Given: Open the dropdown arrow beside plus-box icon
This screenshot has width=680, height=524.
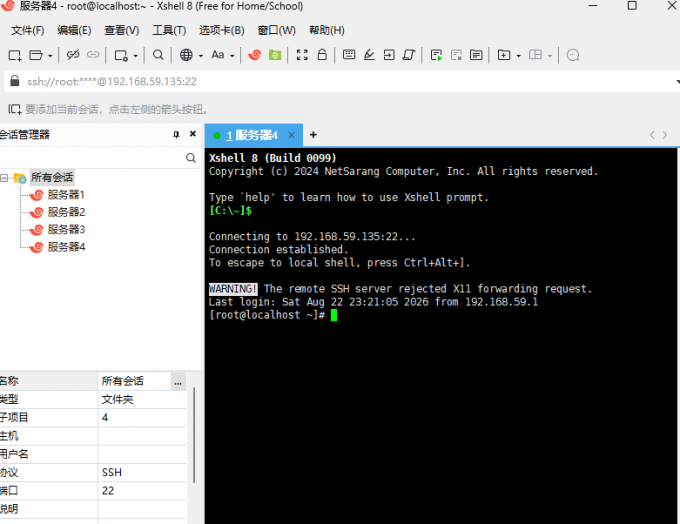Looking at the screenshot, I should point(518,56).
